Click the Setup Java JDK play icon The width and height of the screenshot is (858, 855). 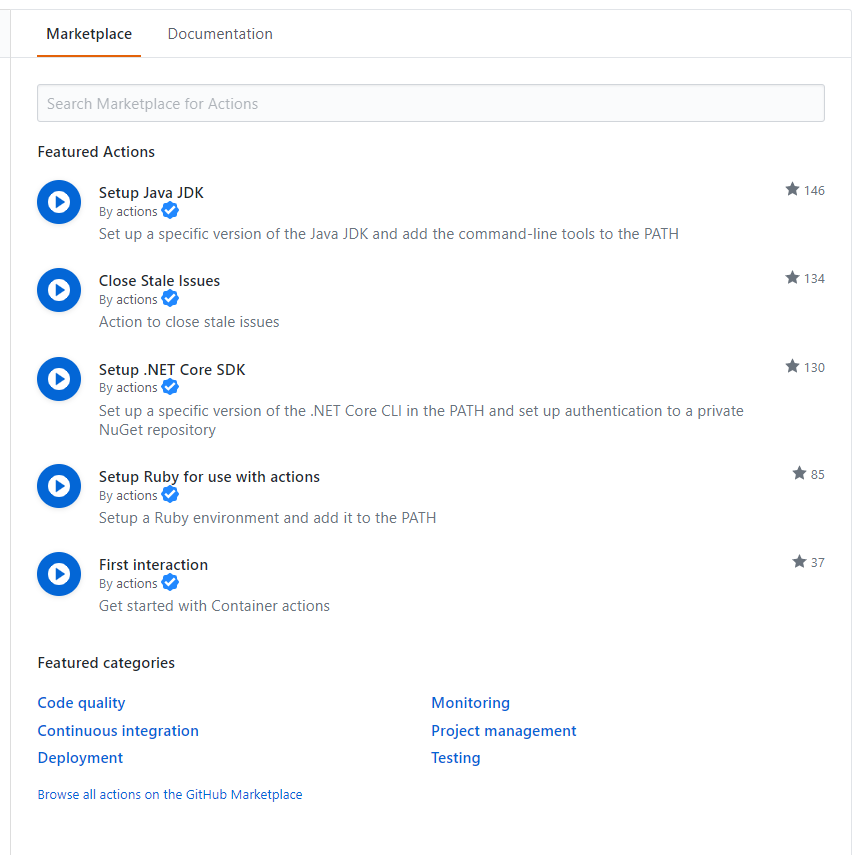coord(59,202)
